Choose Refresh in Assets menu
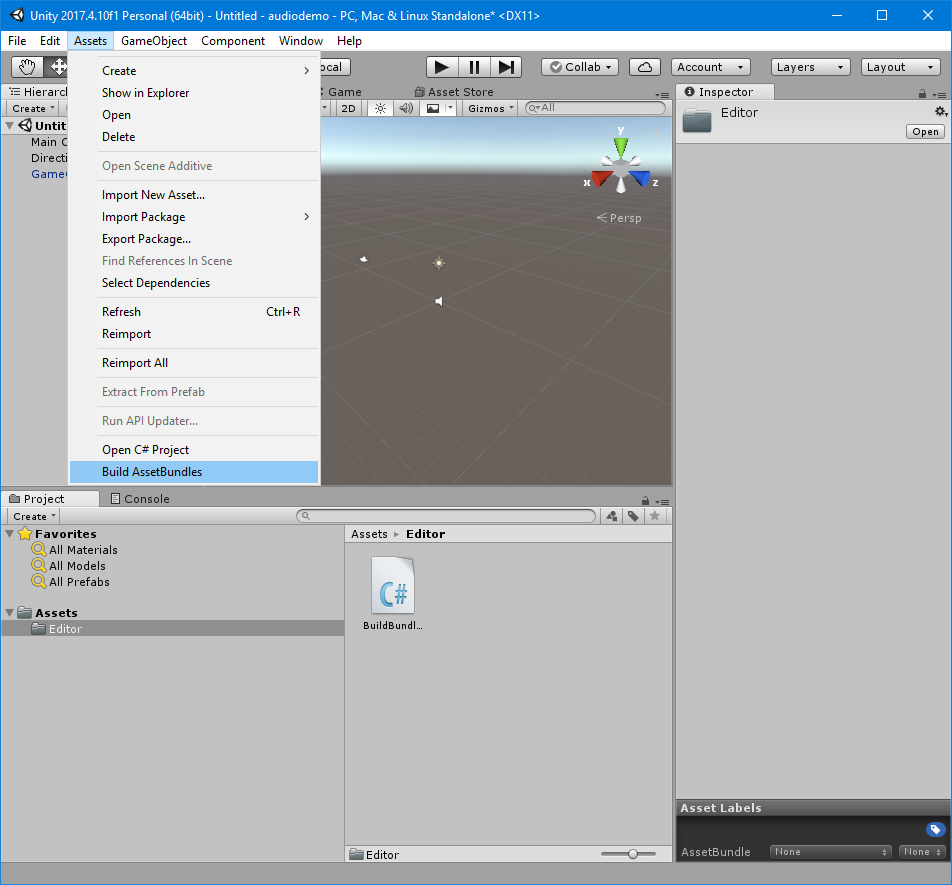 tap(194, 312)
